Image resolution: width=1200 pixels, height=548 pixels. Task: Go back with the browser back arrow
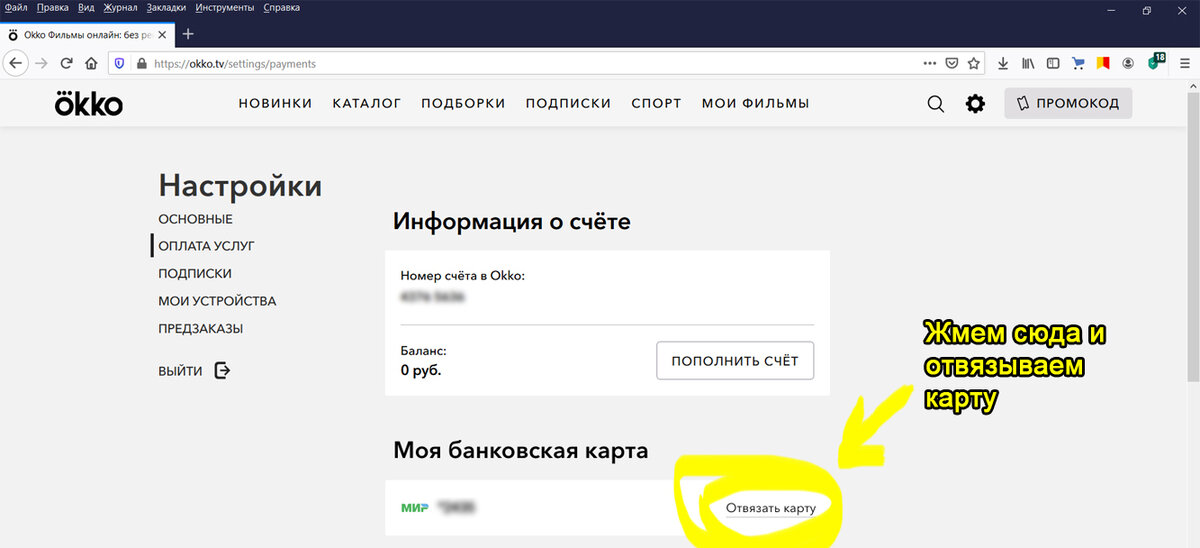[17, 63]
